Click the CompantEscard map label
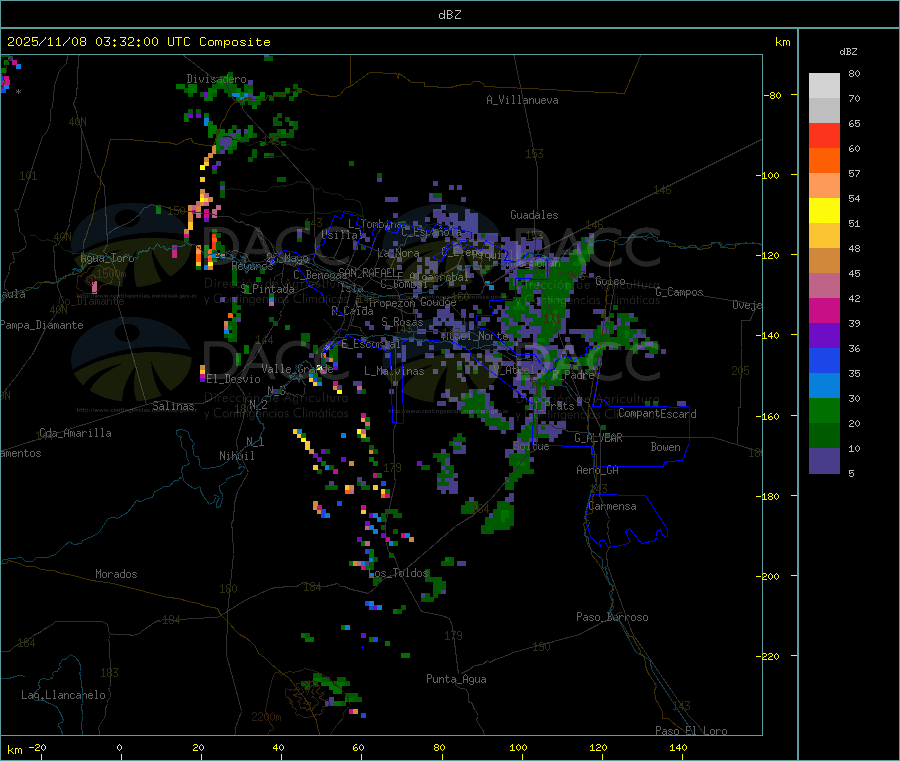The width and height of the screenshot is (900, 761). pos(657,414)
